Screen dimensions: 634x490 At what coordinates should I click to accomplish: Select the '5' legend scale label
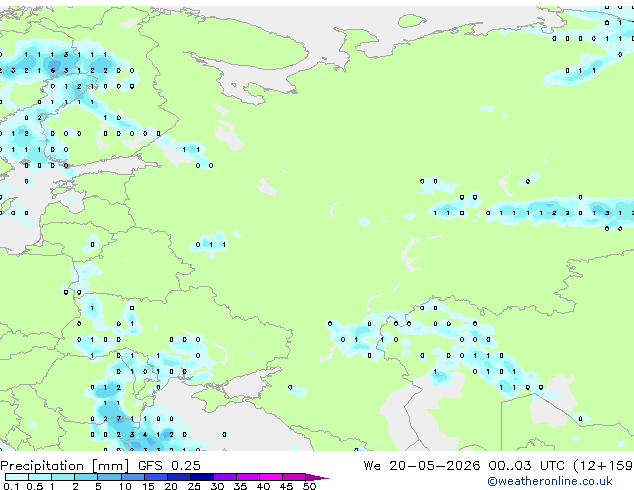coord(98,486)
